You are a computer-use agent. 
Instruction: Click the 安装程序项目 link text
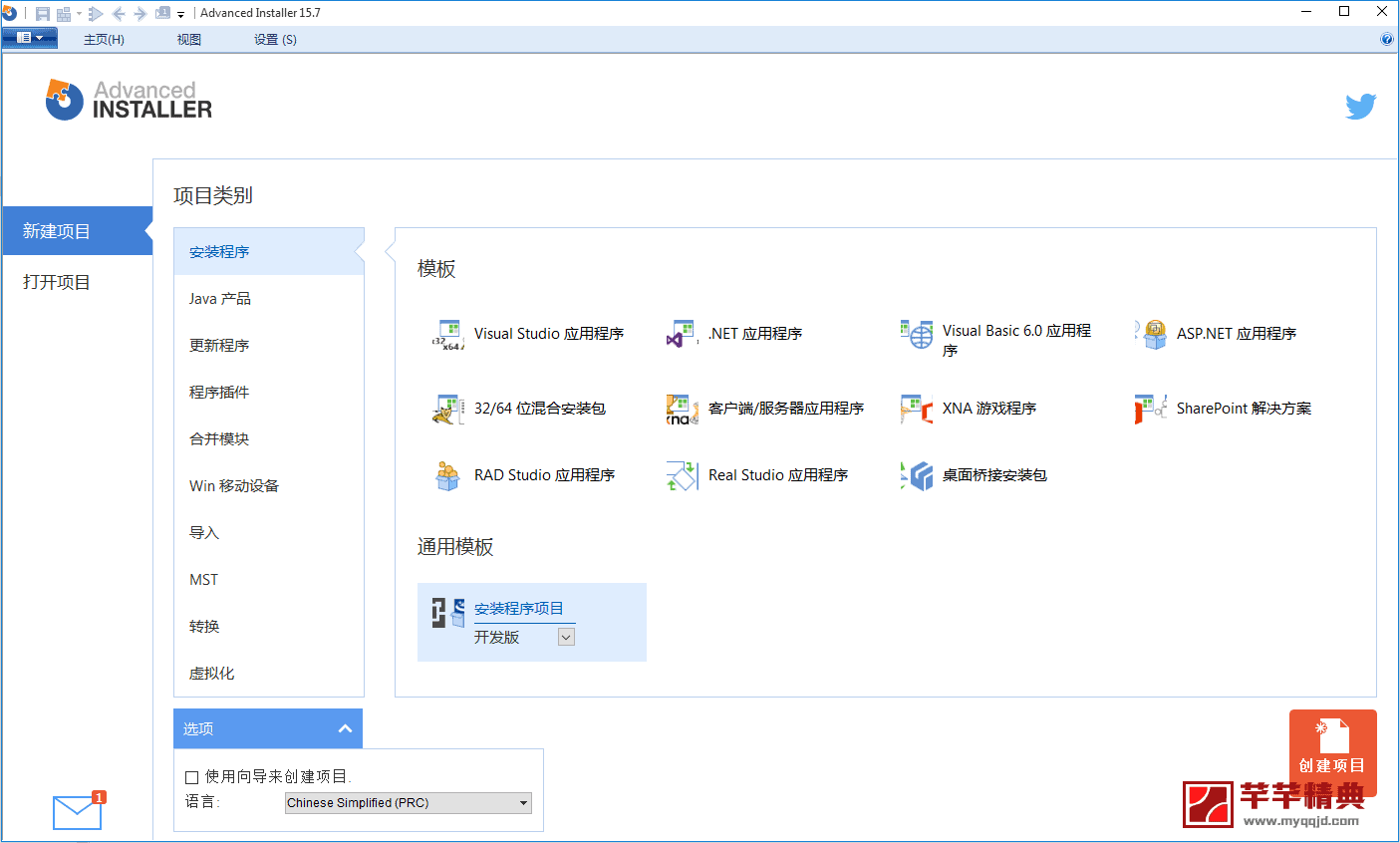point(519,609)
